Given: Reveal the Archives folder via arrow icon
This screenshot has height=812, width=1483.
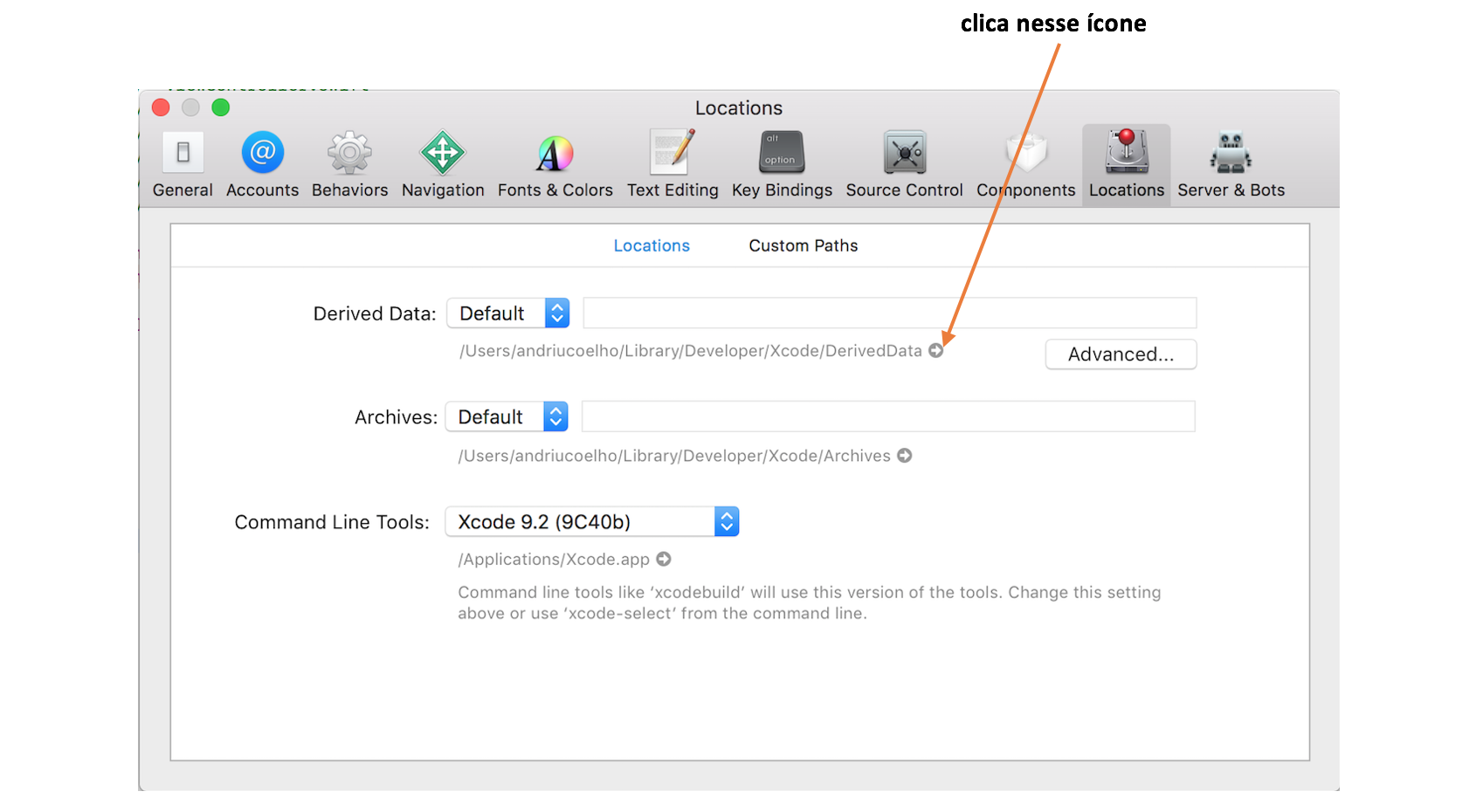Looking at the screenshot, I should pos(905,455).
